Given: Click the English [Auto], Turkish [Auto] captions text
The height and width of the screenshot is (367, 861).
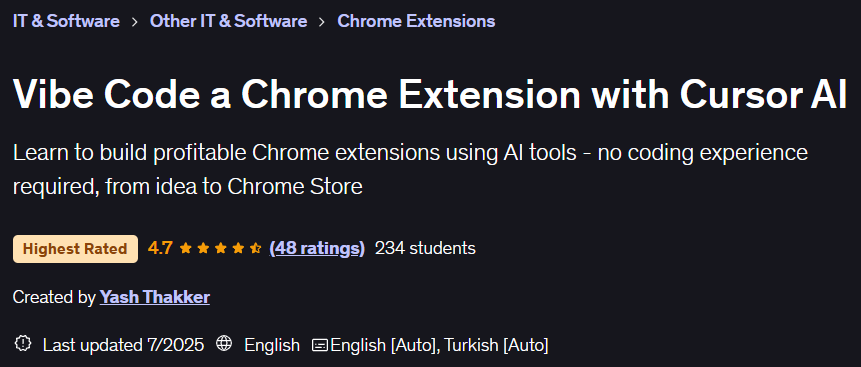Looking at the screenshot, I should pos(439,345).
